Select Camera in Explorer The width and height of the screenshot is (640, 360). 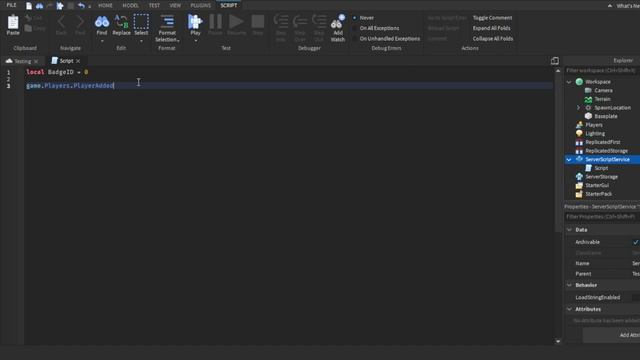(603, 90)
